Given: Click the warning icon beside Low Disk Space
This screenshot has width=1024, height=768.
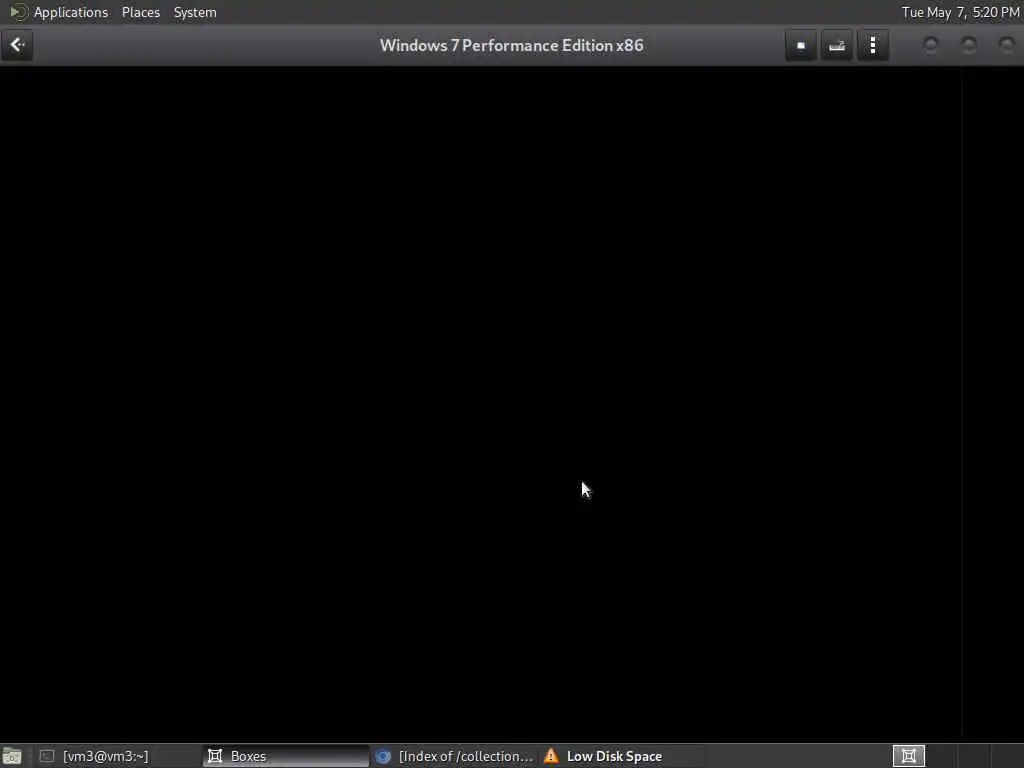Looking at the screenshot, I should [551, 756].
